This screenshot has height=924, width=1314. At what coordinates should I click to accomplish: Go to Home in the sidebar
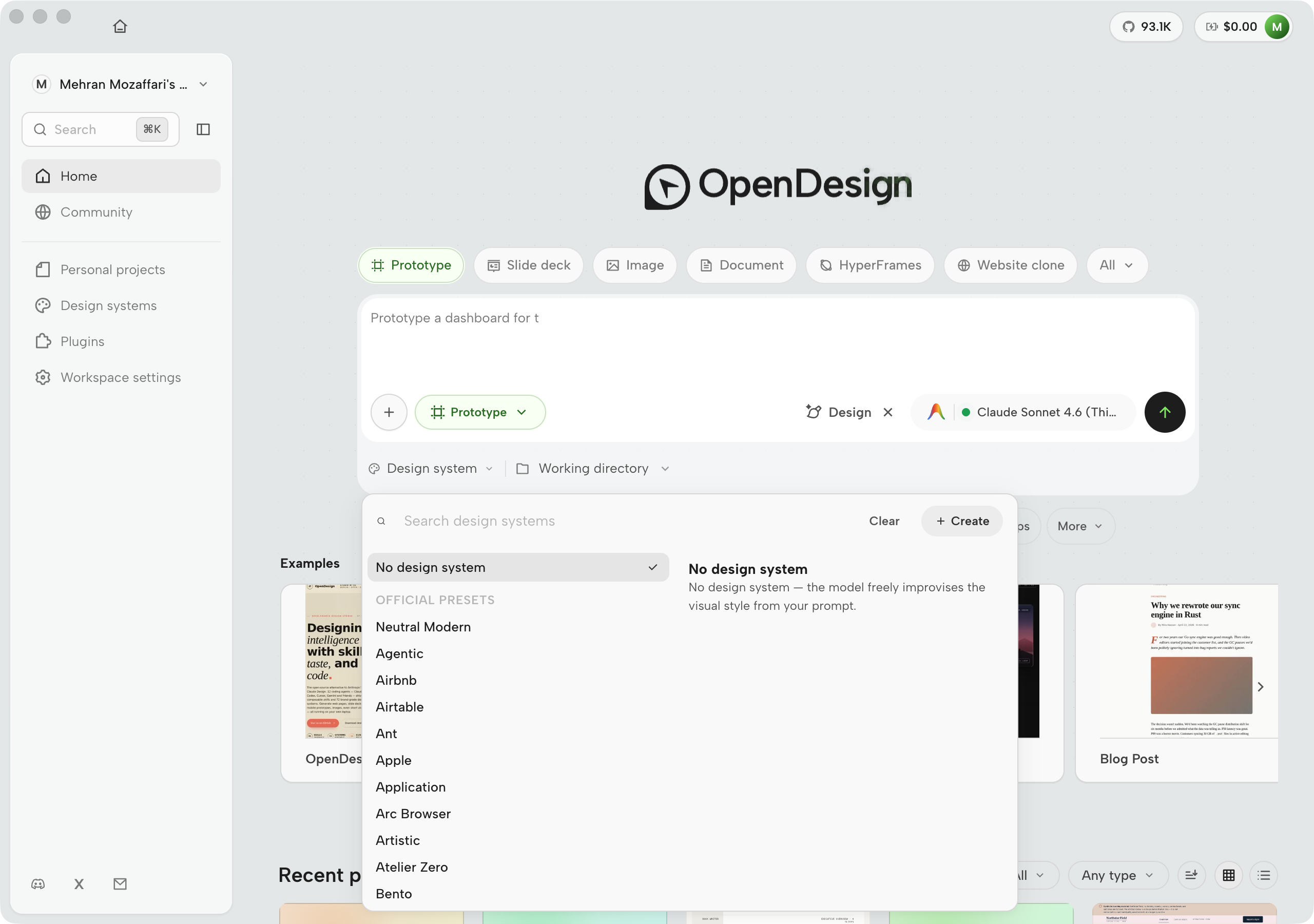tap(121, 176)
